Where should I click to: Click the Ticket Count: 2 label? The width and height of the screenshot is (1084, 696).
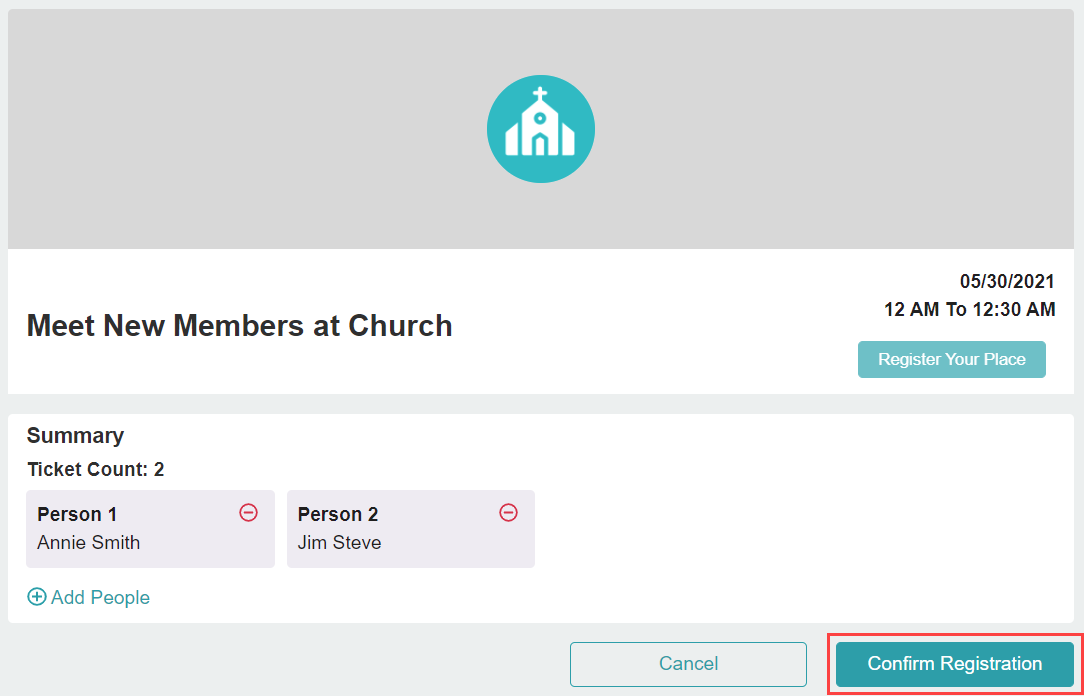(96, 470)
